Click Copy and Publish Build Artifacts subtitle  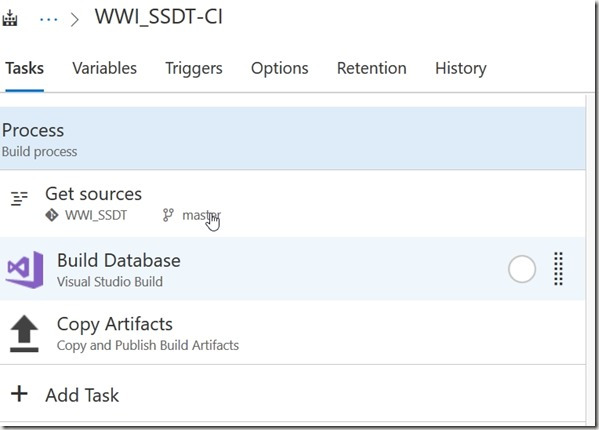[148, 346]
